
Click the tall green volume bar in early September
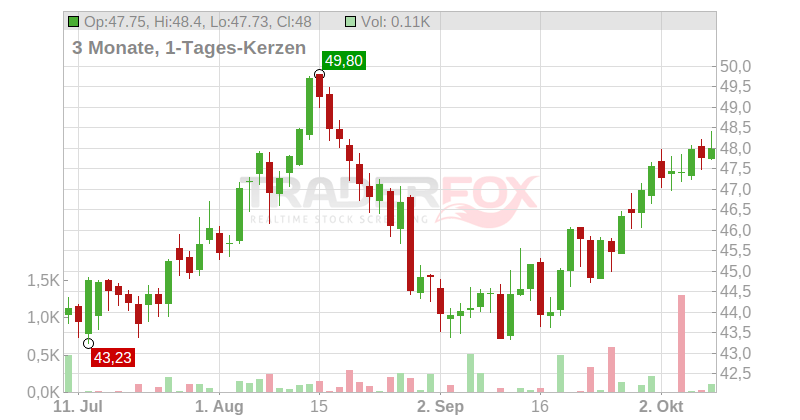(470, 373)
